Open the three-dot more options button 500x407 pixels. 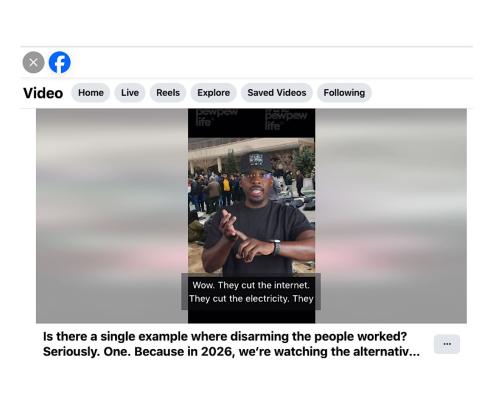tap(447, 344)
